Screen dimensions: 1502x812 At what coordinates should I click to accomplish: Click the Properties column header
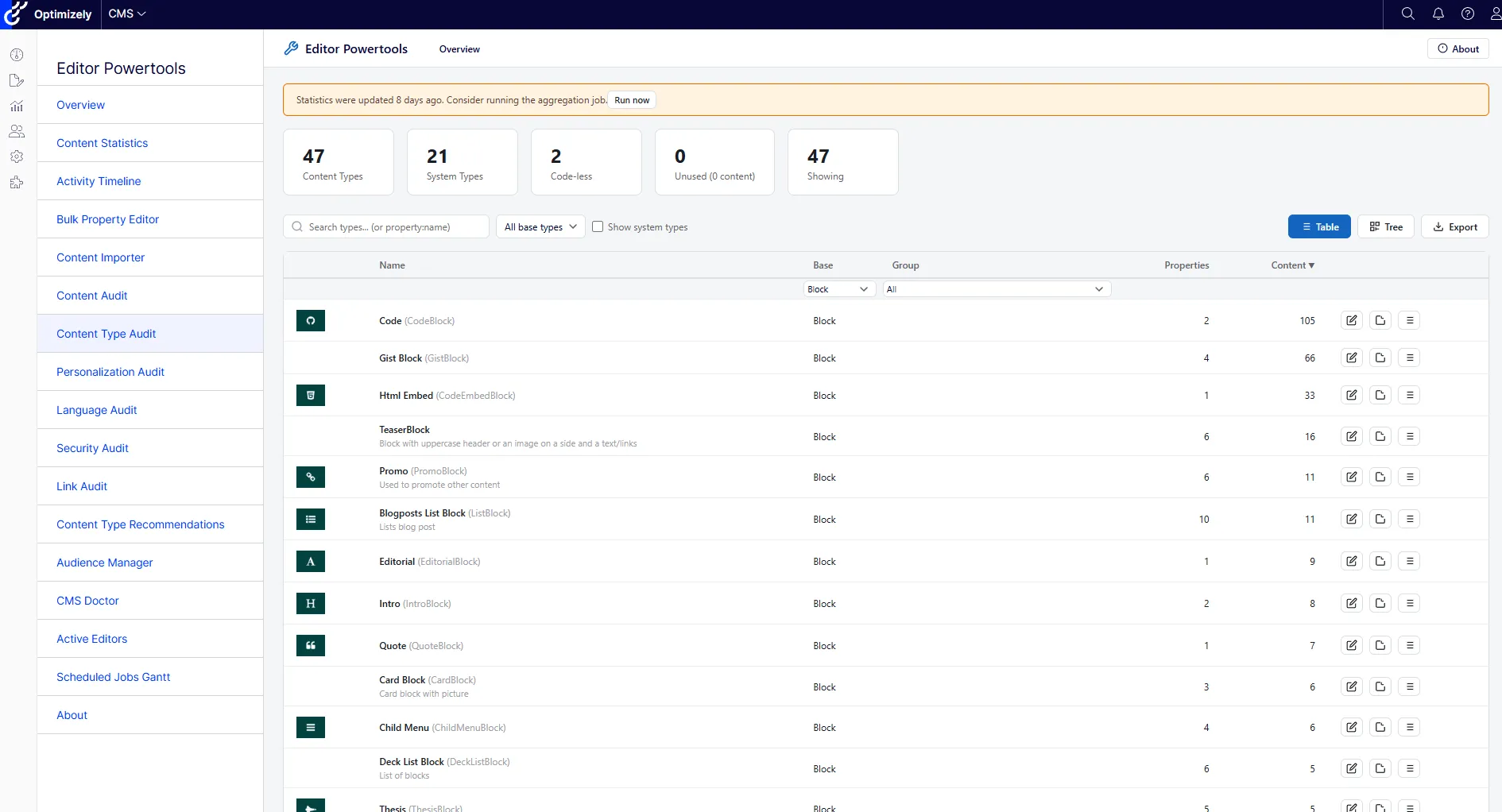[1187, 265]
